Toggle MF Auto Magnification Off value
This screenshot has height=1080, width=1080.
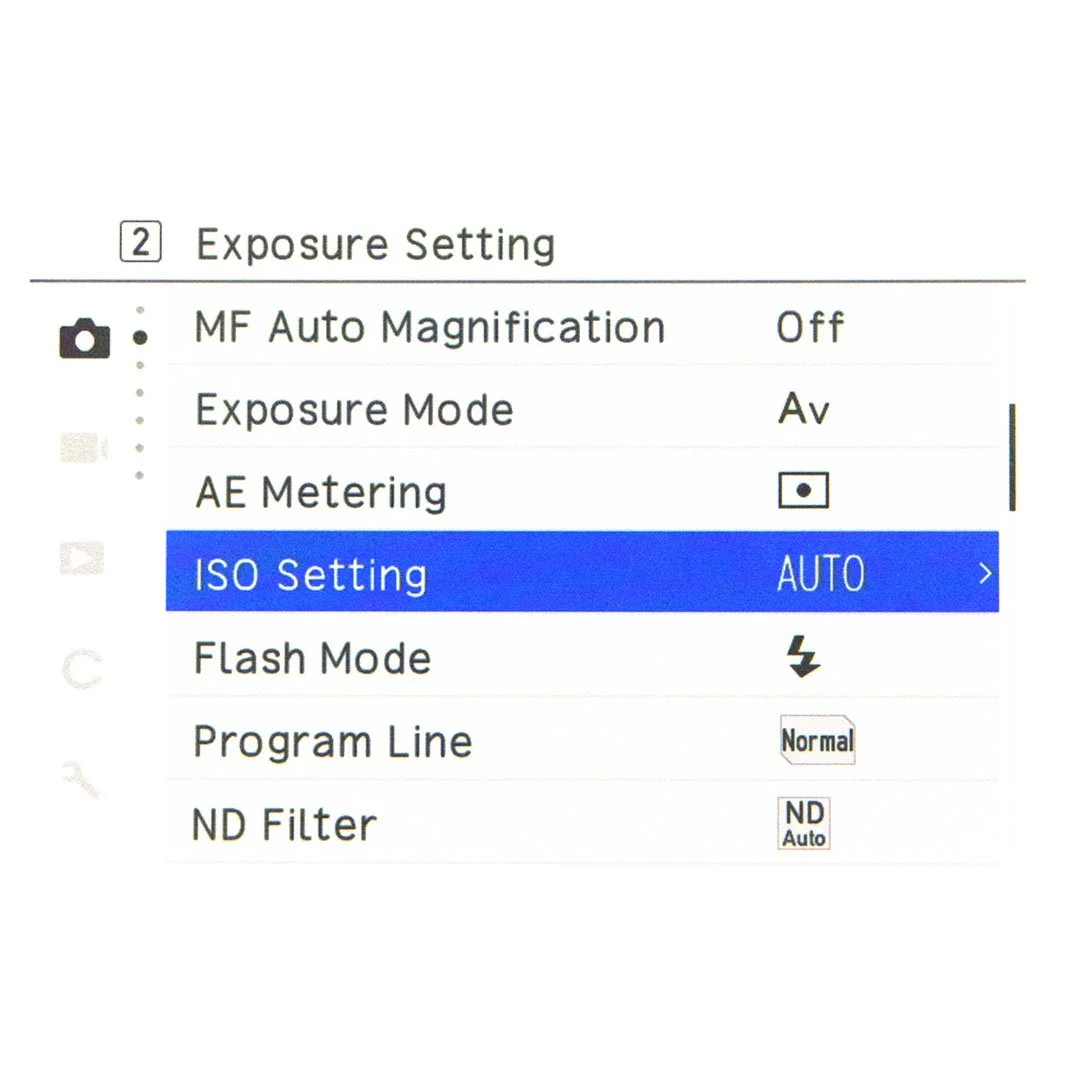pos(810,326)
